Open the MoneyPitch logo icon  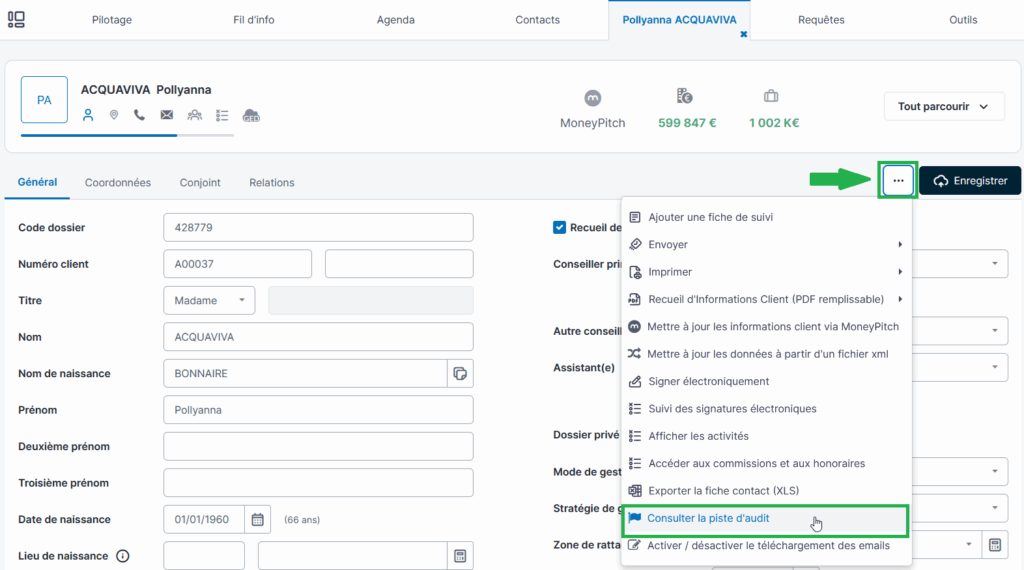click(592, 98)
